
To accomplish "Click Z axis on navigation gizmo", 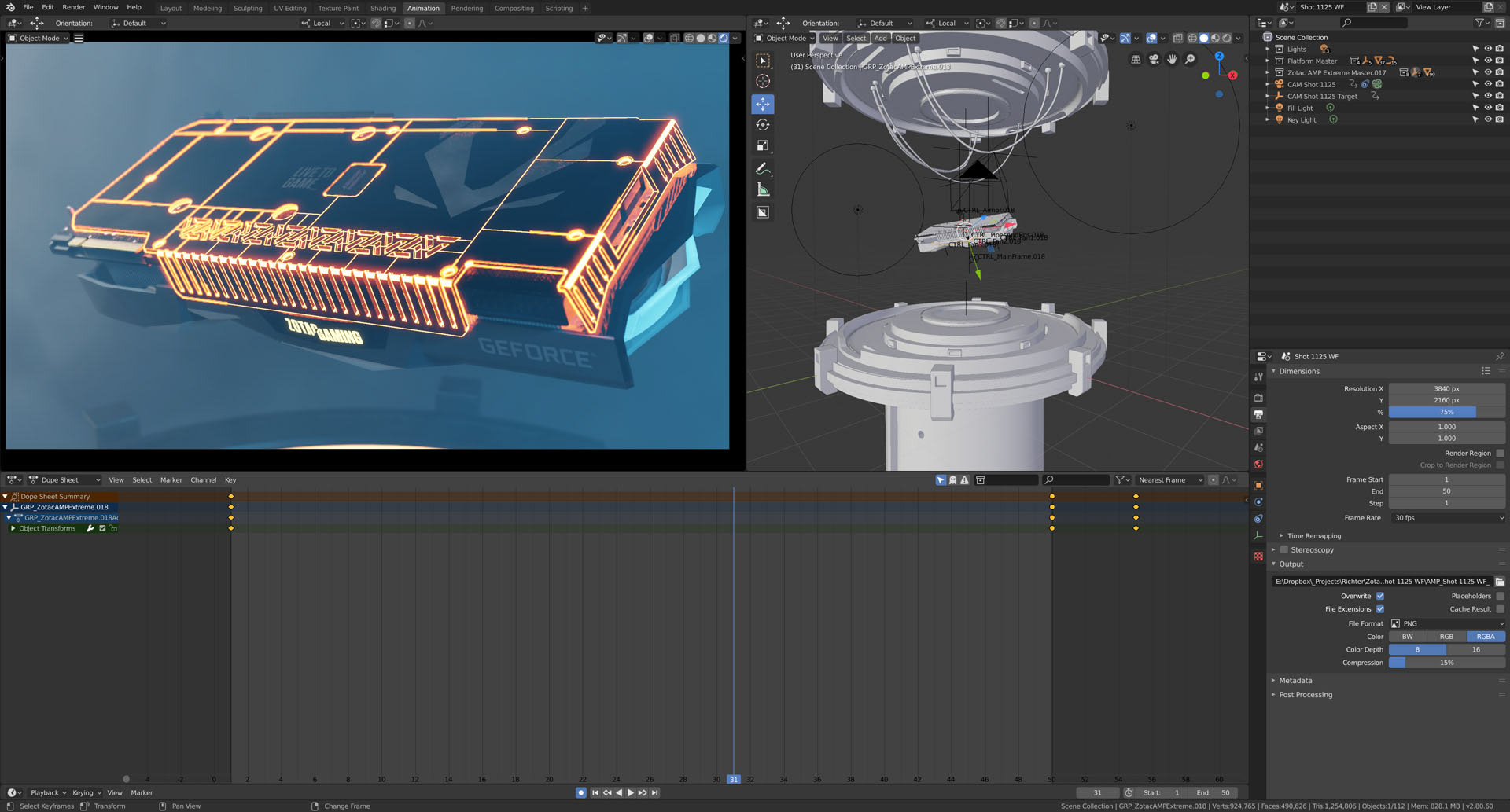I will click(x=1219, y=56).
